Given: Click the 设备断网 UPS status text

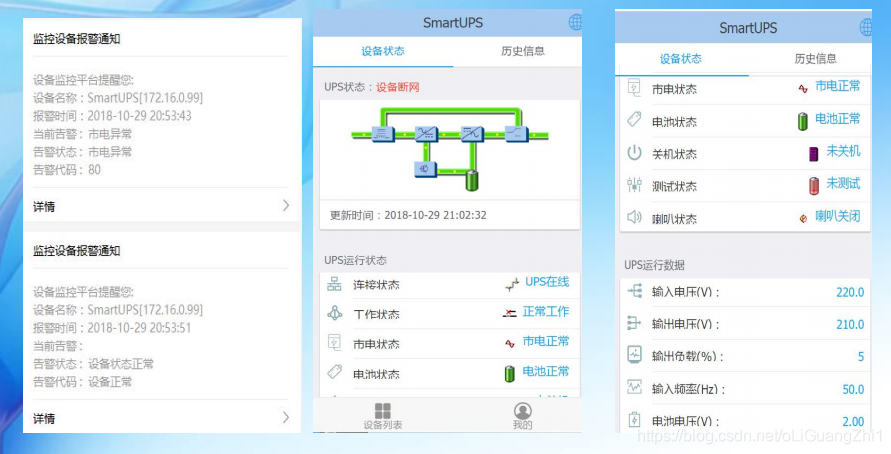Looking at the screenshot, I should (398, 87).
